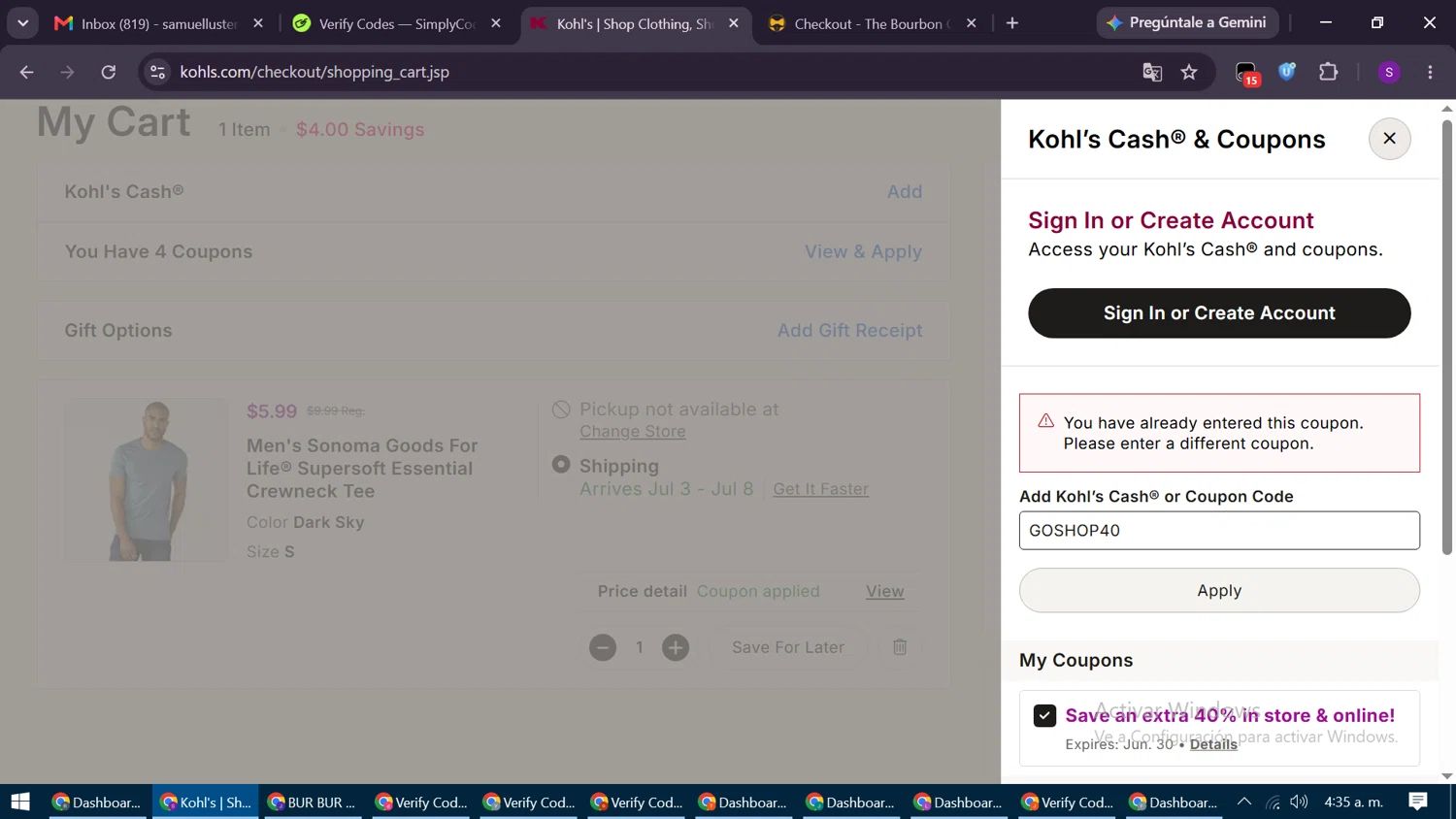Open Chrome three-dot menu
The width and height of the screenshot is (1456, 819).
pos(1430,72)
